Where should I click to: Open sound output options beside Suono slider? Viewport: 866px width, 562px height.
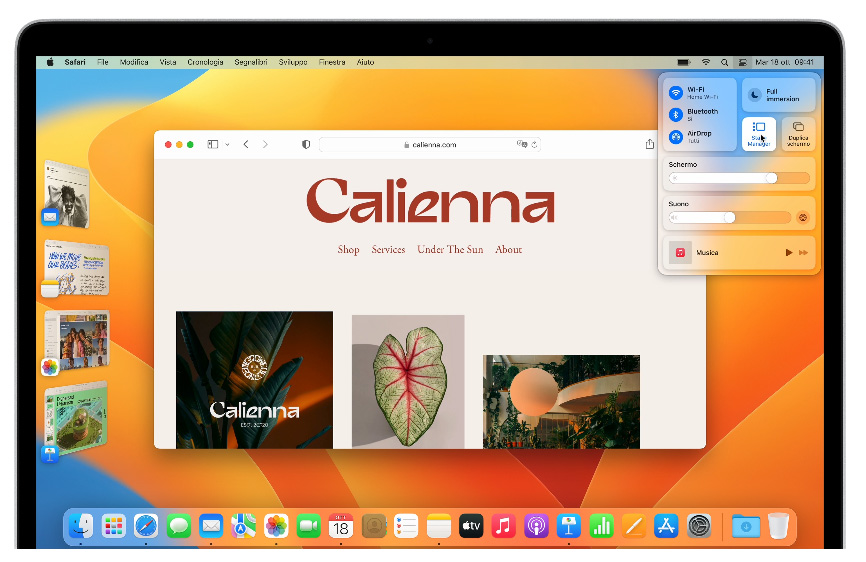(x=803, y=218)
